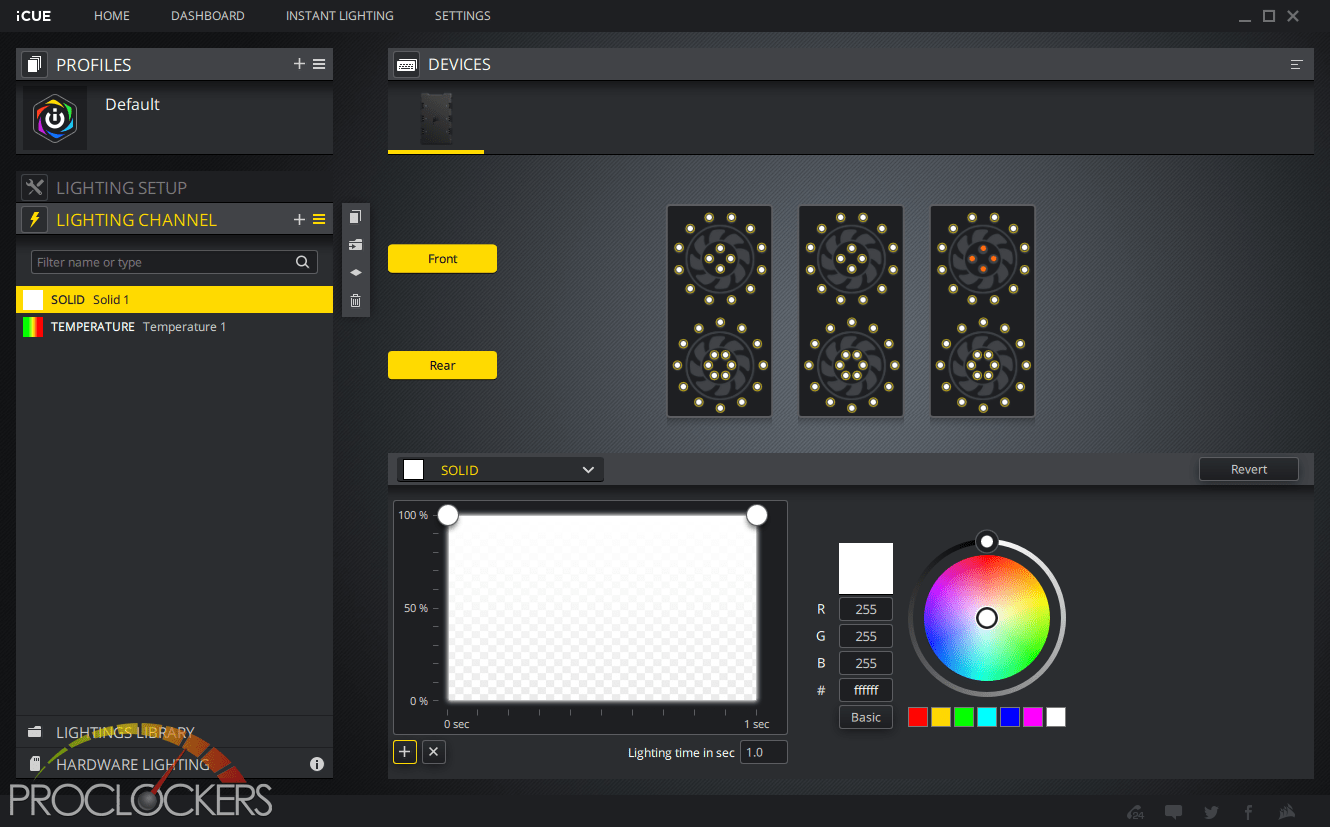1330x827 pixels.
Task: Click the diamond layer icon
Action: click(355, 272)
